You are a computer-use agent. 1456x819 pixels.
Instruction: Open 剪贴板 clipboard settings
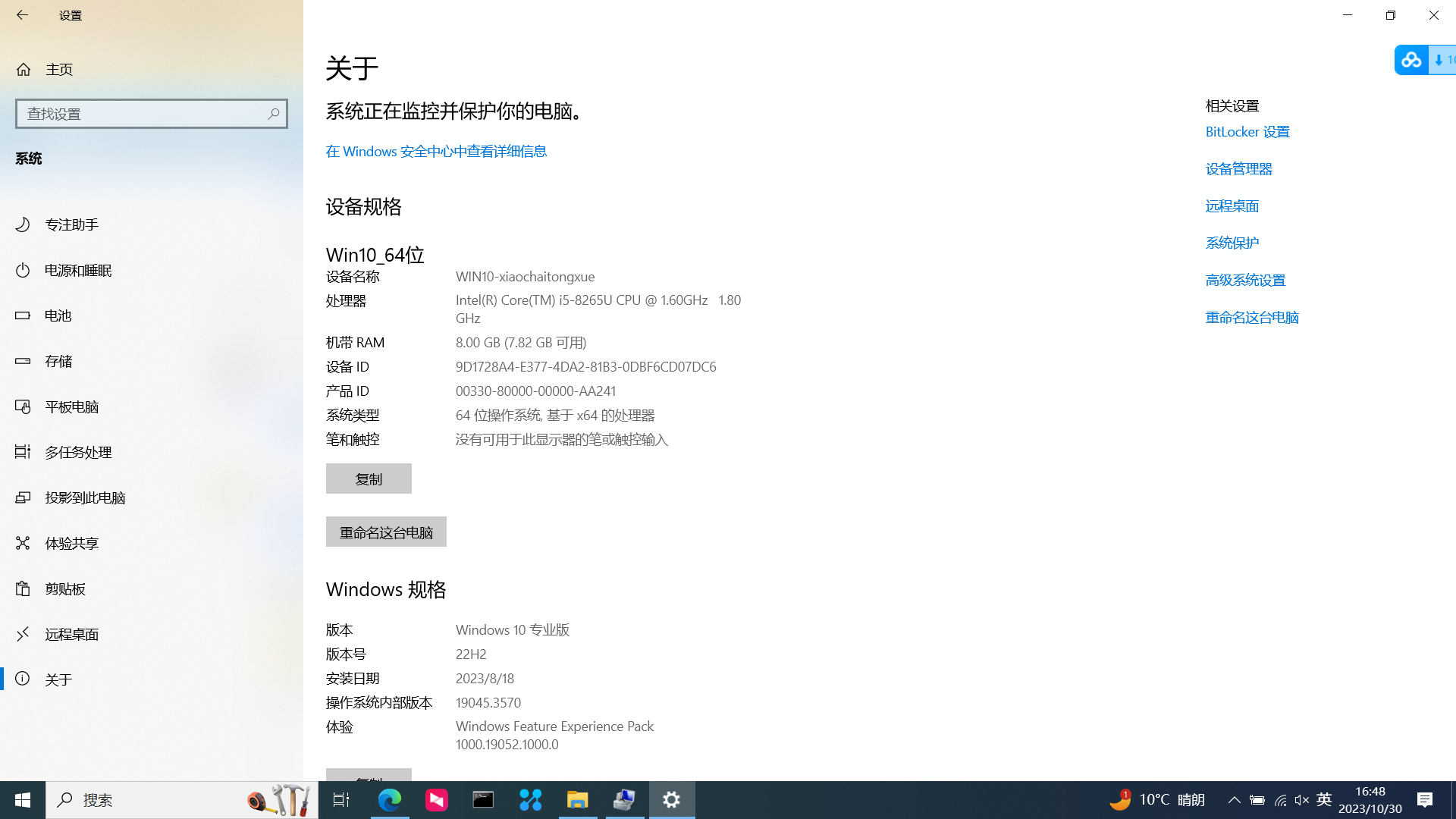65,588
